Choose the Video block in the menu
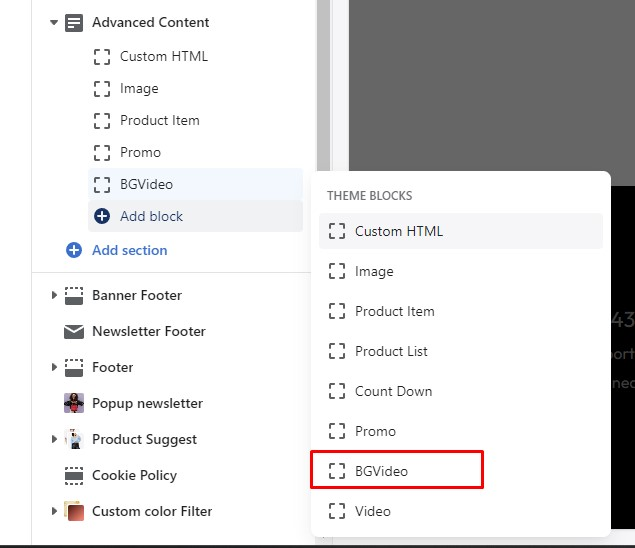The height and width of the screenshot is (548, 635). point(372,511)
